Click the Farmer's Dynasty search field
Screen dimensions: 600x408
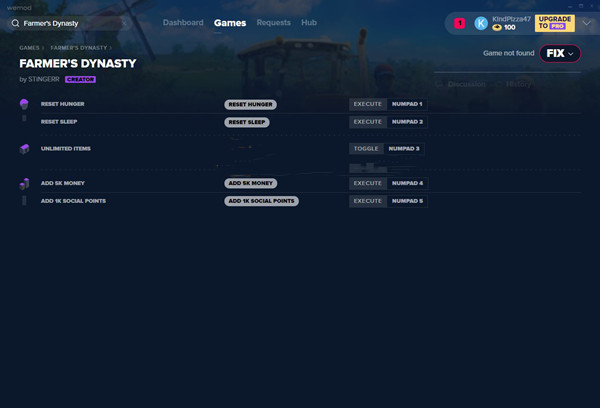[69, 23]
